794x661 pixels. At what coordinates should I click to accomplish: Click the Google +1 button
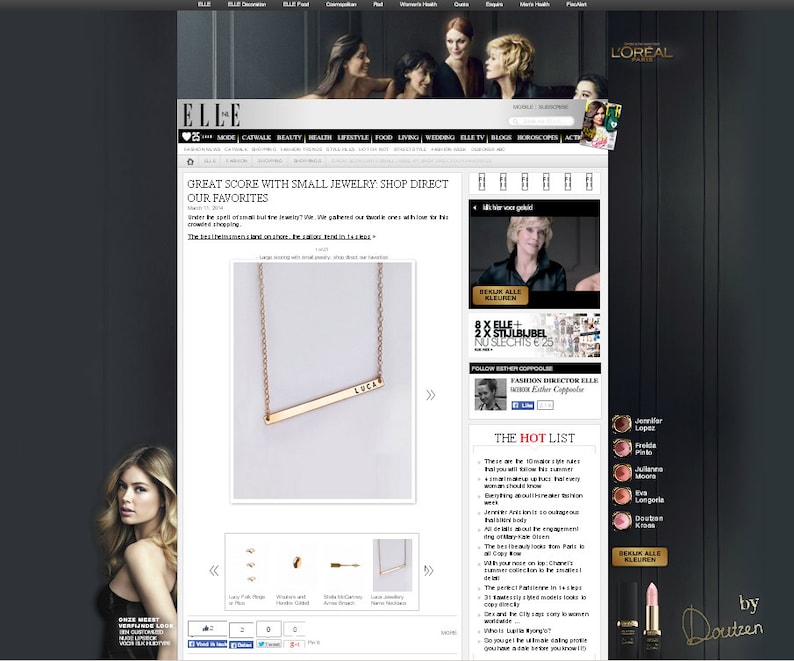click(294, 644)
